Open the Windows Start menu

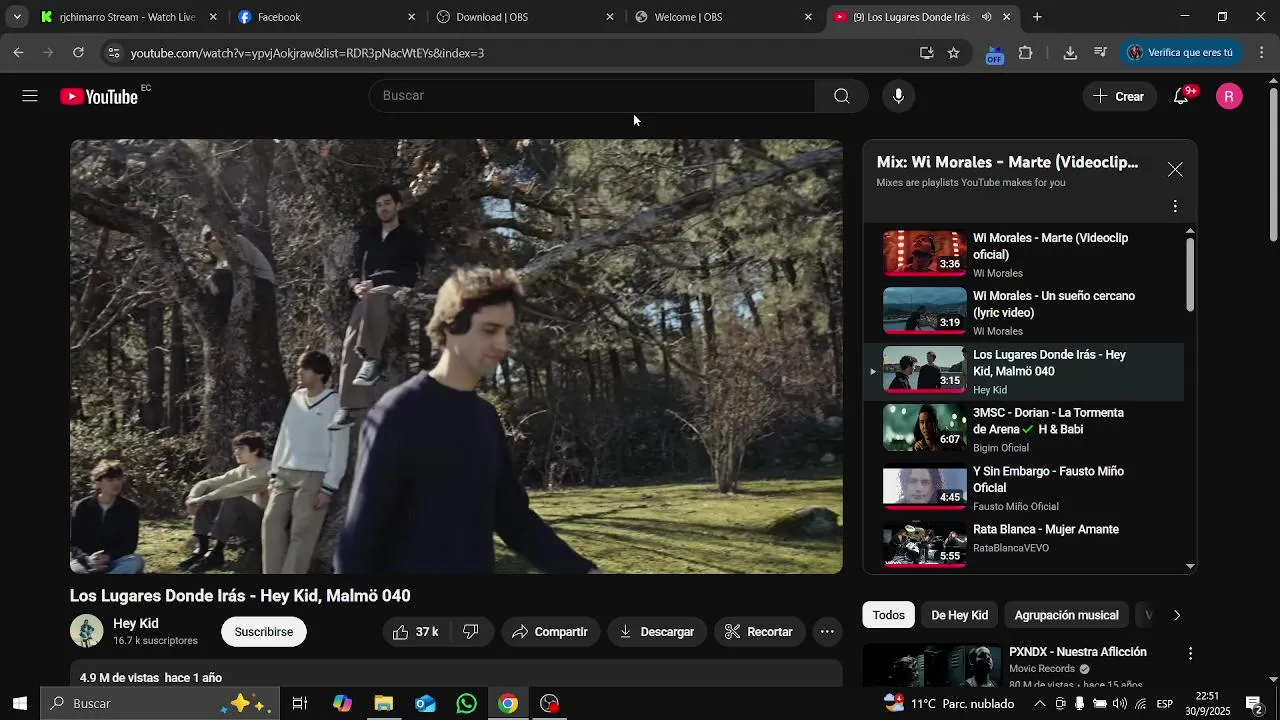point(19,704)
